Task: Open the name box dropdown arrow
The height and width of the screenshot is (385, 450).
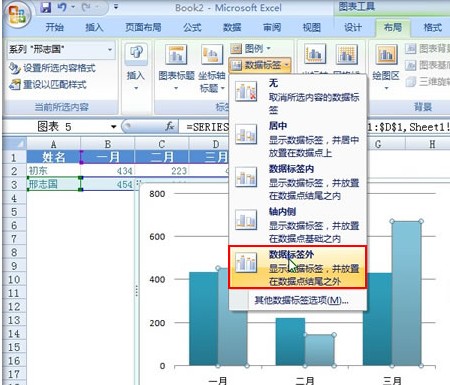Action: coord(114,127)
